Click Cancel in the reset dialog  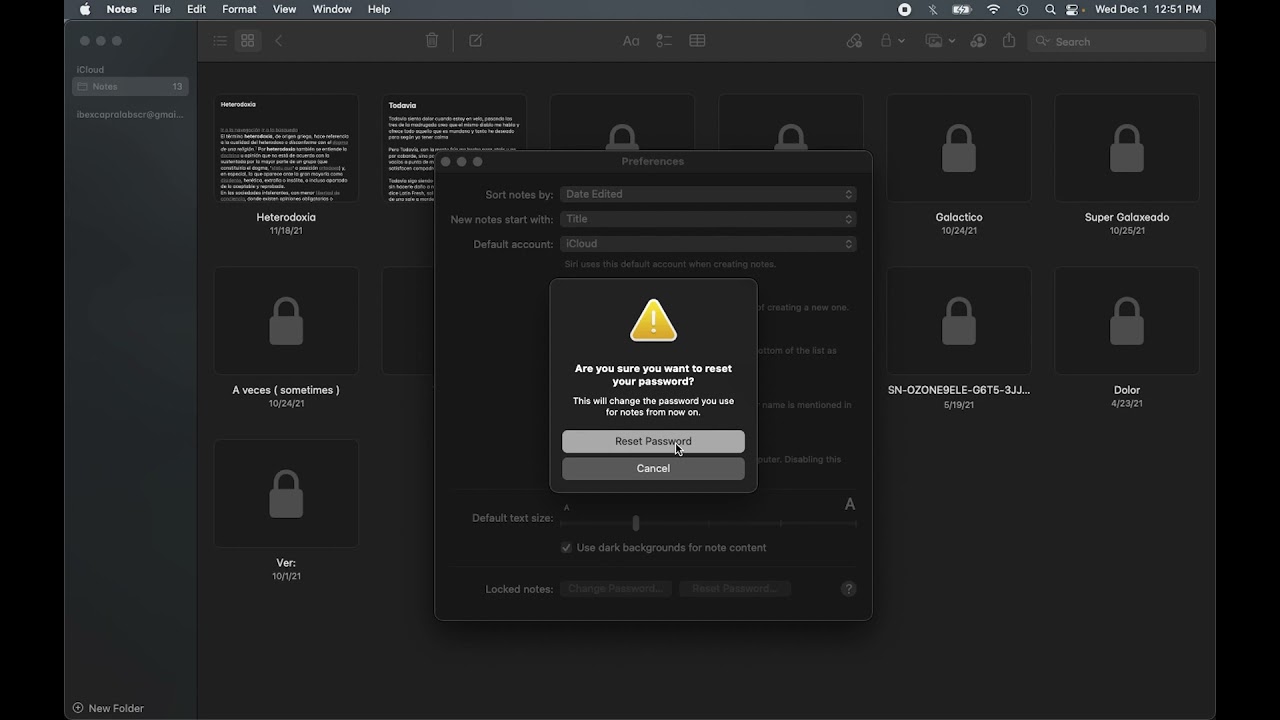[x=653, y=468]
